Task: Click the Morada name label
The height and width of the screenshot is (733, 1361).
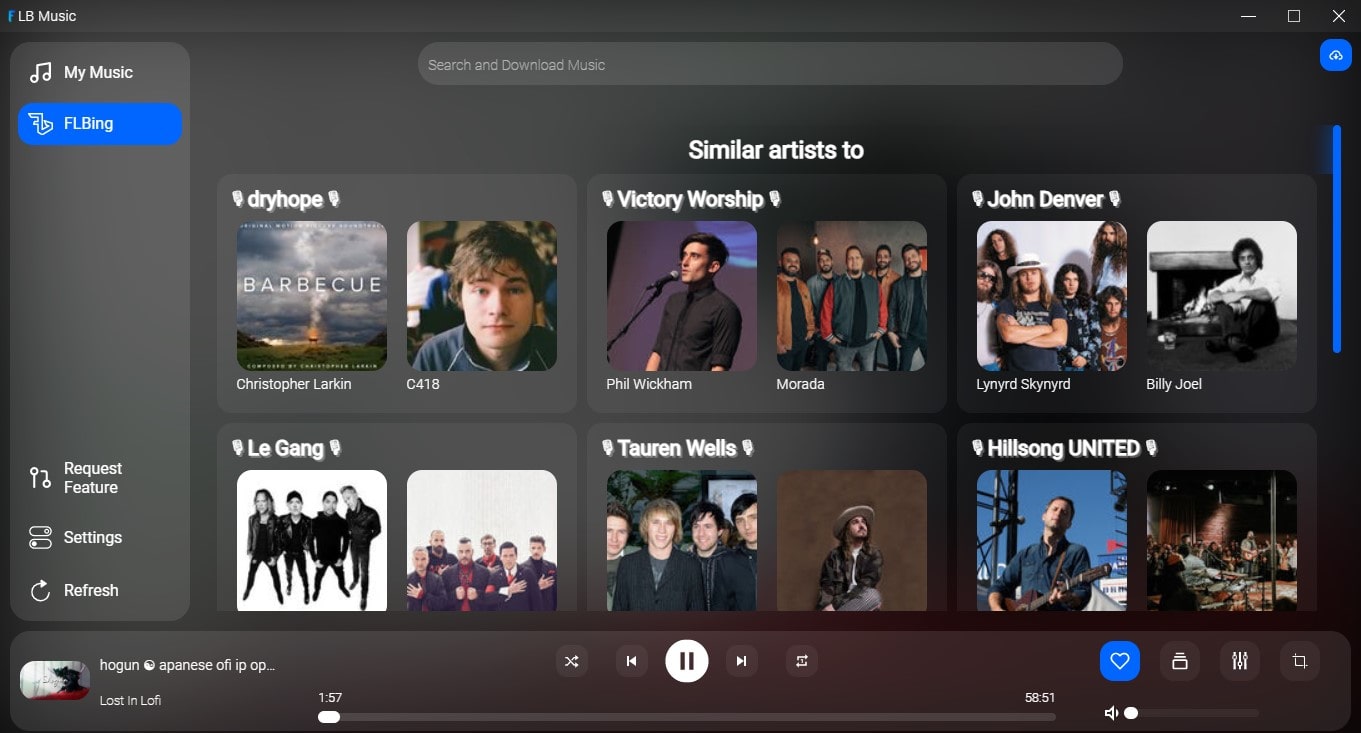Action: click(800, 384)
